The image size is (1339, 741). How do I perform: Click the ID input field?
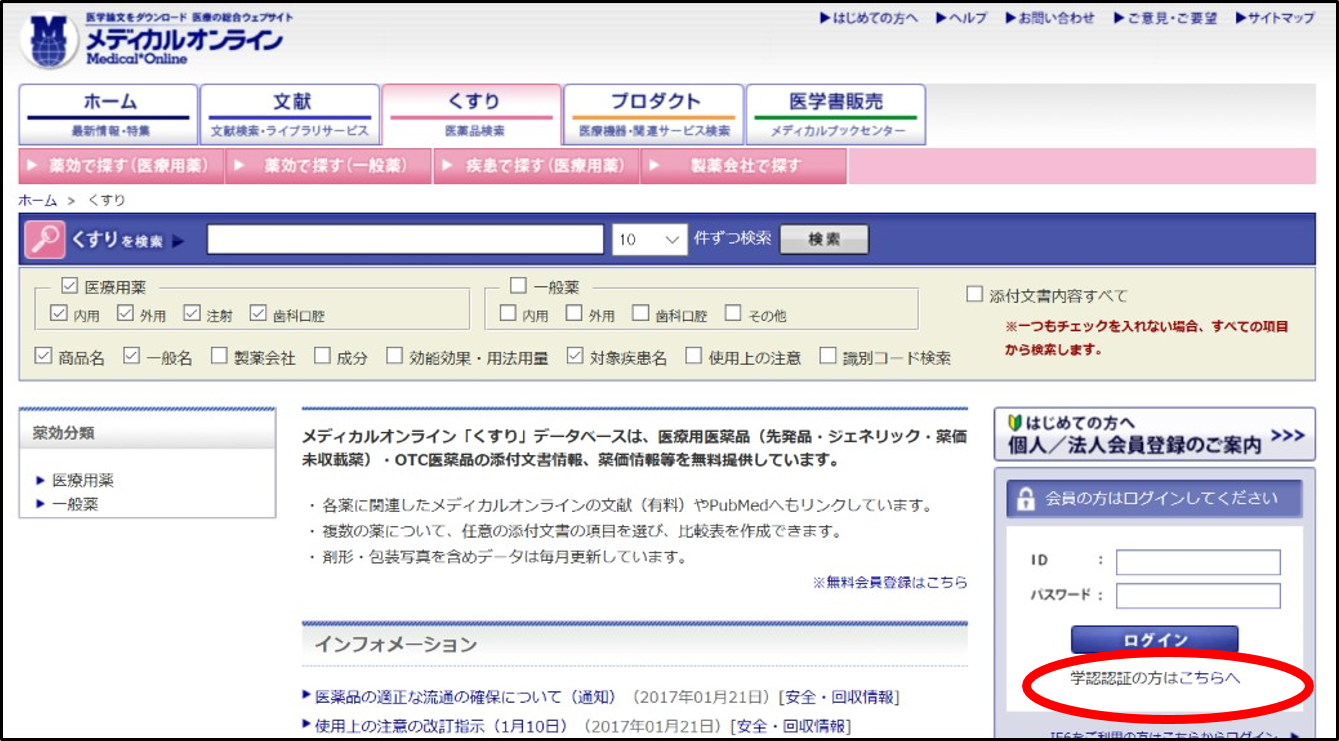coord(1198,562)
